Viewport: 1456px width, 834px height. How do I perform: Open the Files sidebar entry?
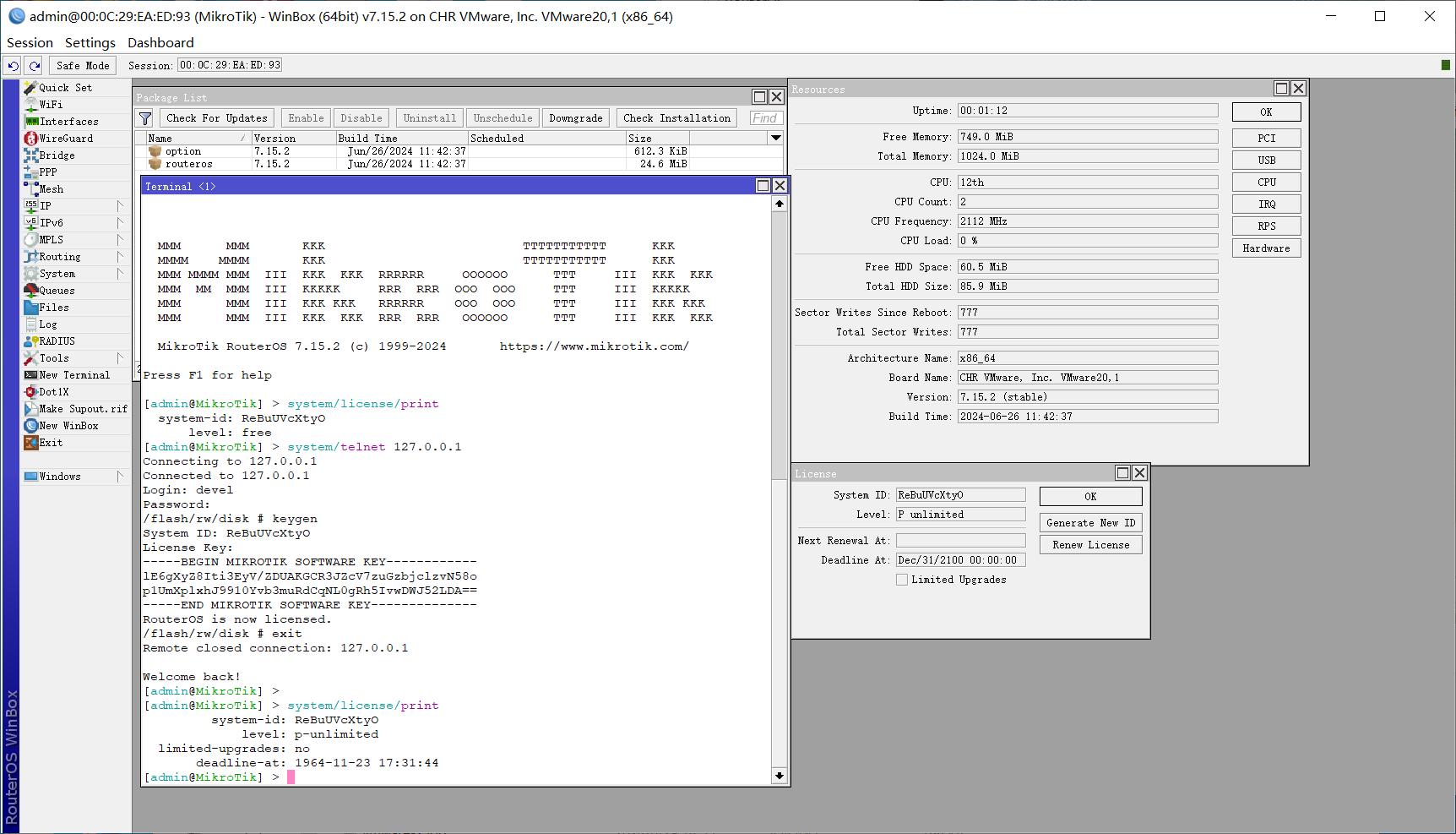pos(53,308)
